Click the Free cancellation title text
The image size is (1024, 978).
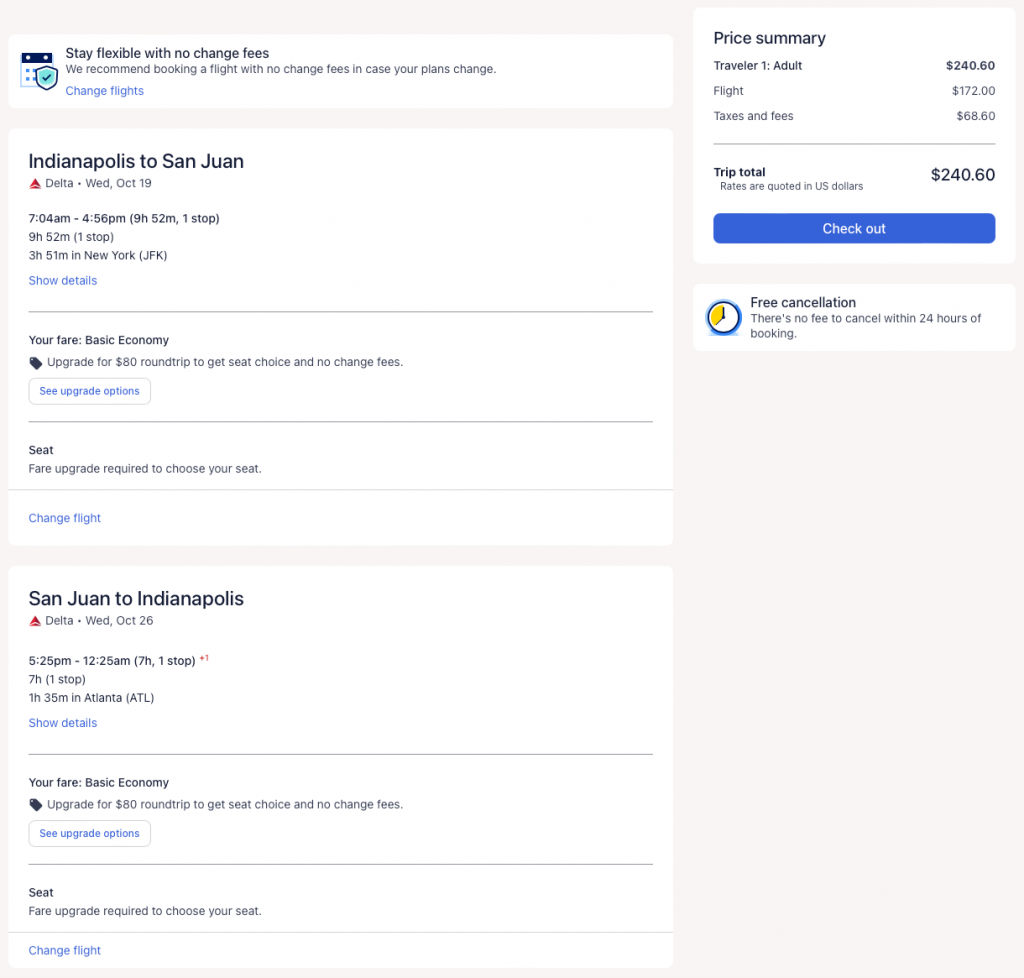[803, 302]
